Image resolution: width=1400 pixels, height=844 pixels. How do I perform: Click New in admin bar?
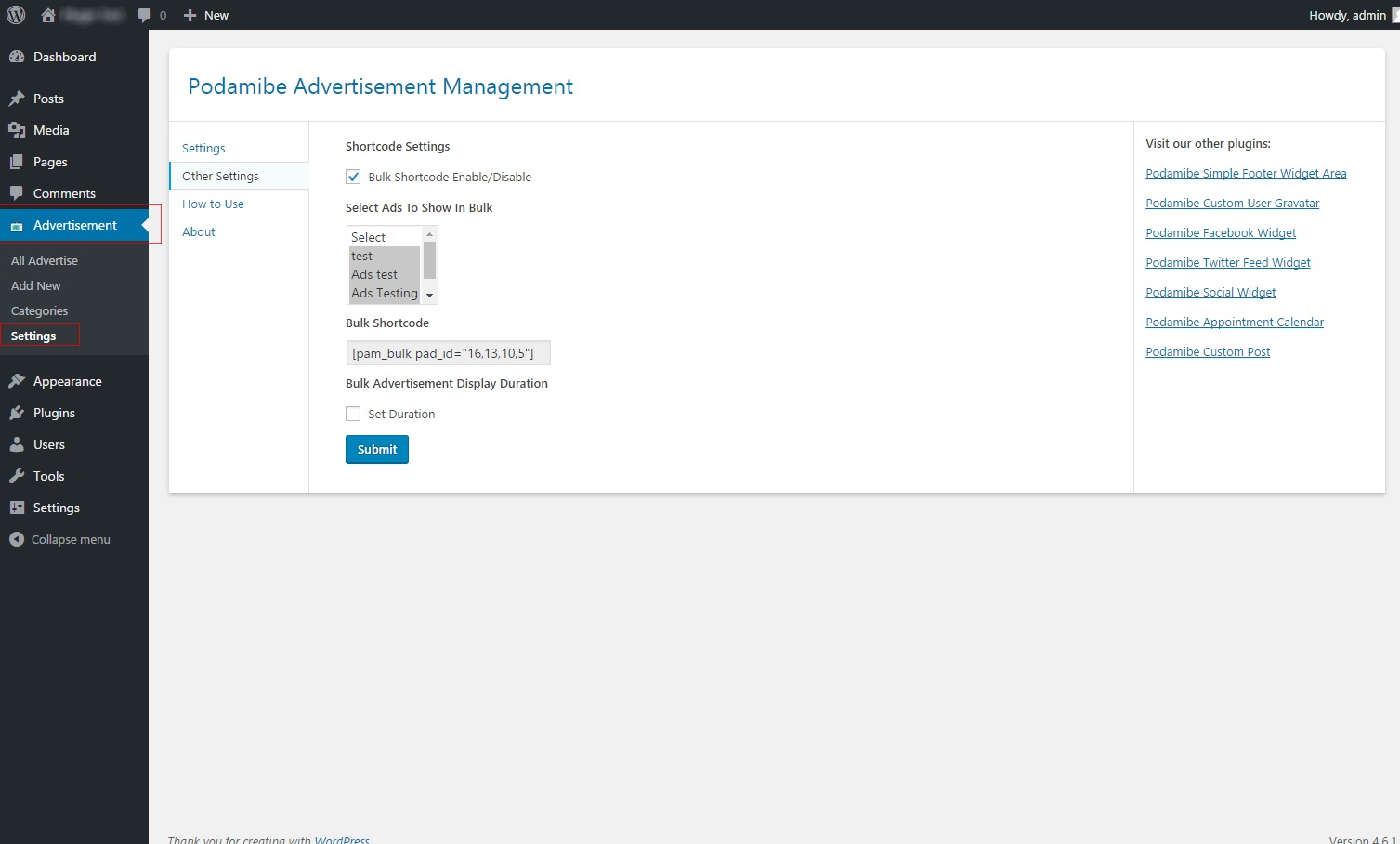click(216, 16)
